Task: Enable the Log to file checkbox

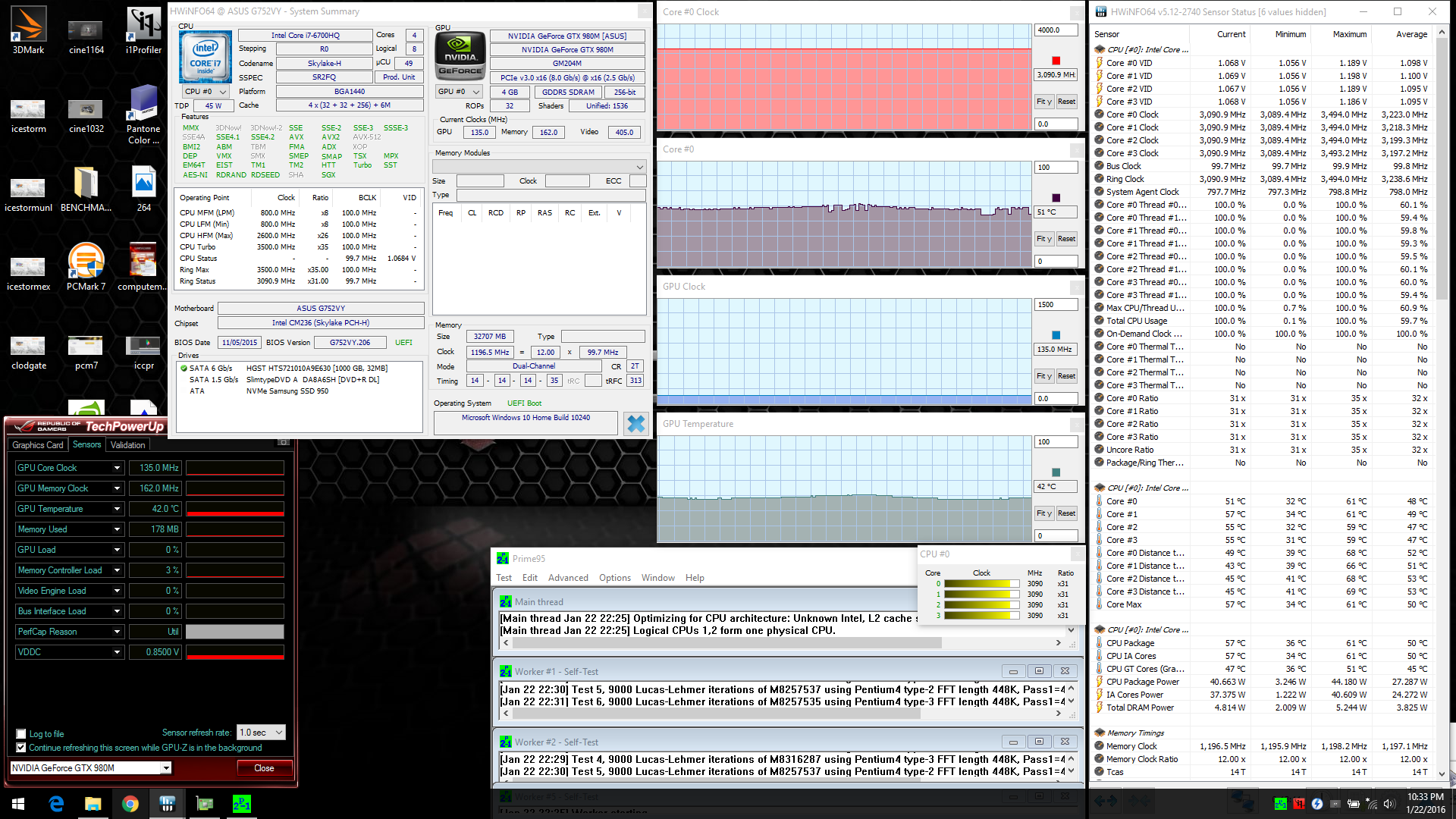Action: [x=21, y=734]
